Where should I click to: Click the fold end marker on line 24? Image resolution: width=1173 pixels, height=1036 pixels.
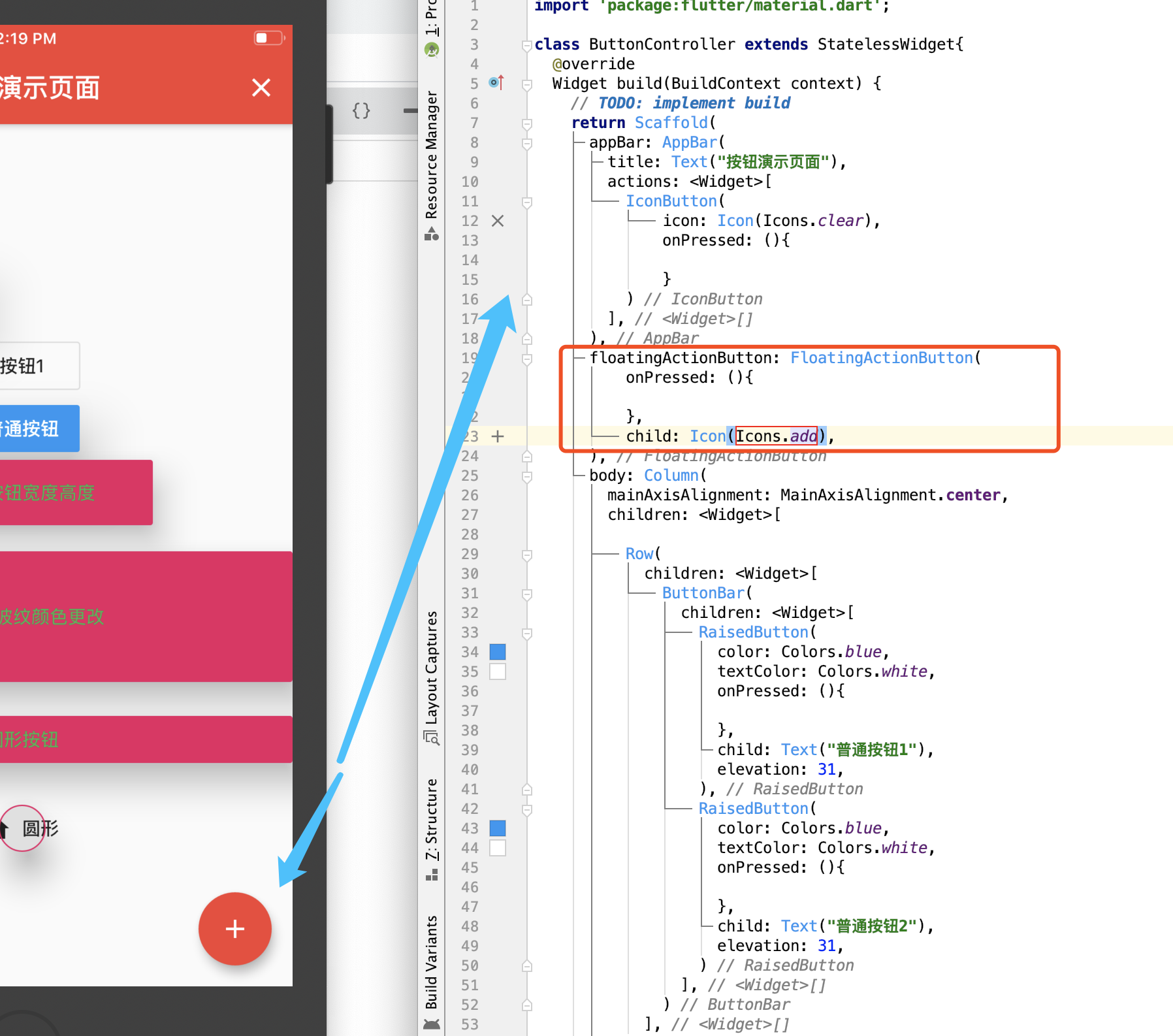[x=527, y=457]
